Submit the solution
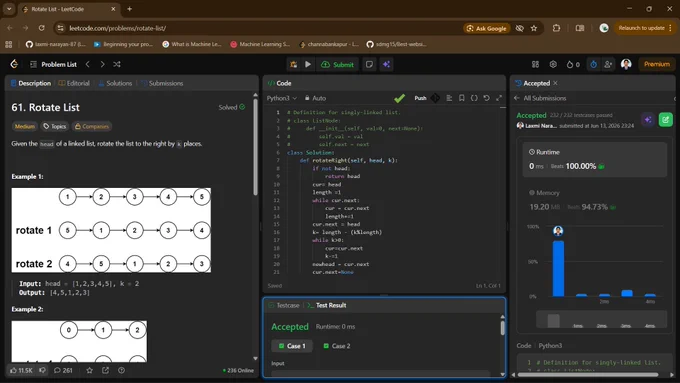680x383 pixels. [337, 64]
